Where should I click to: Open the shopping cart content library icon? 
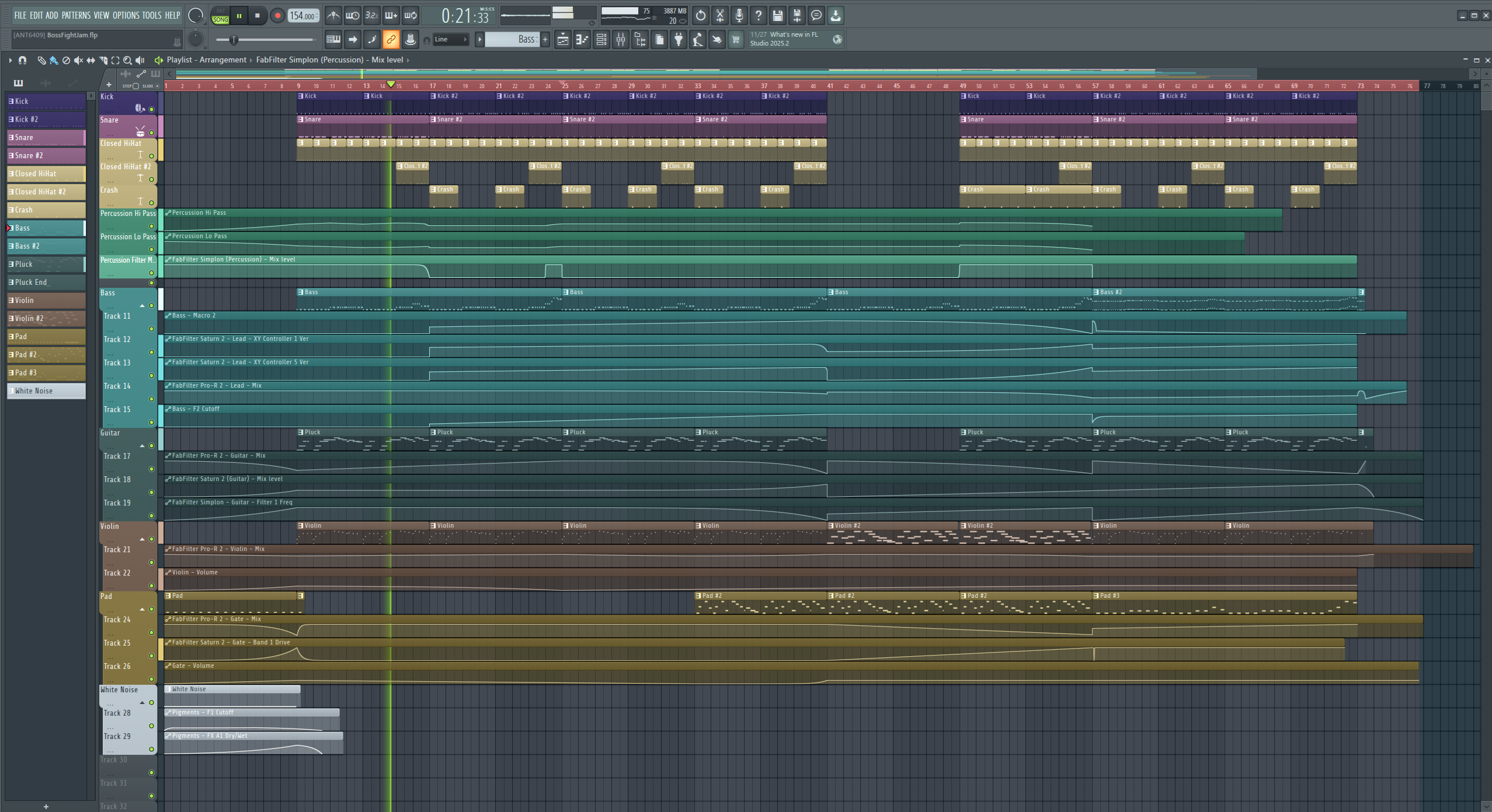point(736,40)
